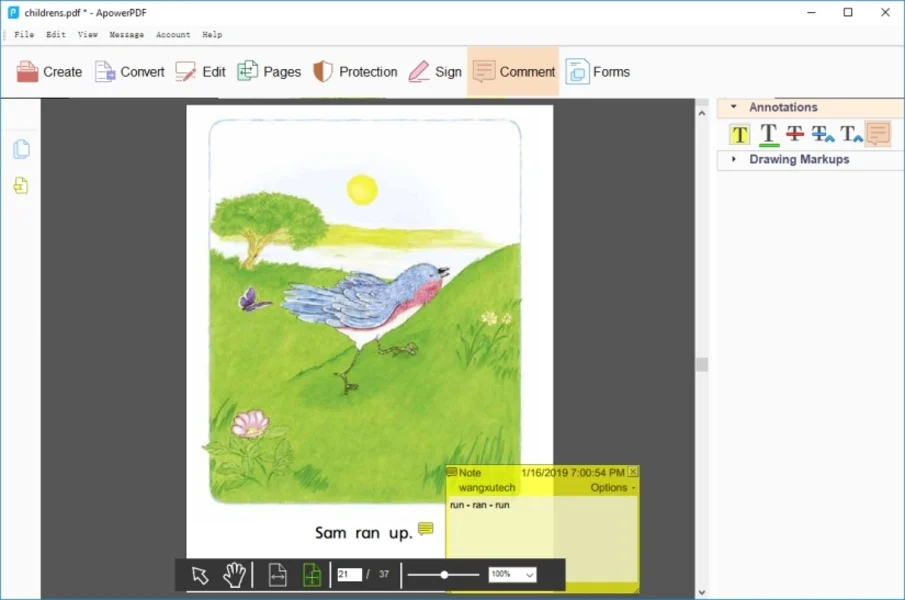Switch to the Pages tab
The image size is (905, 600).
tap(269, 72)
